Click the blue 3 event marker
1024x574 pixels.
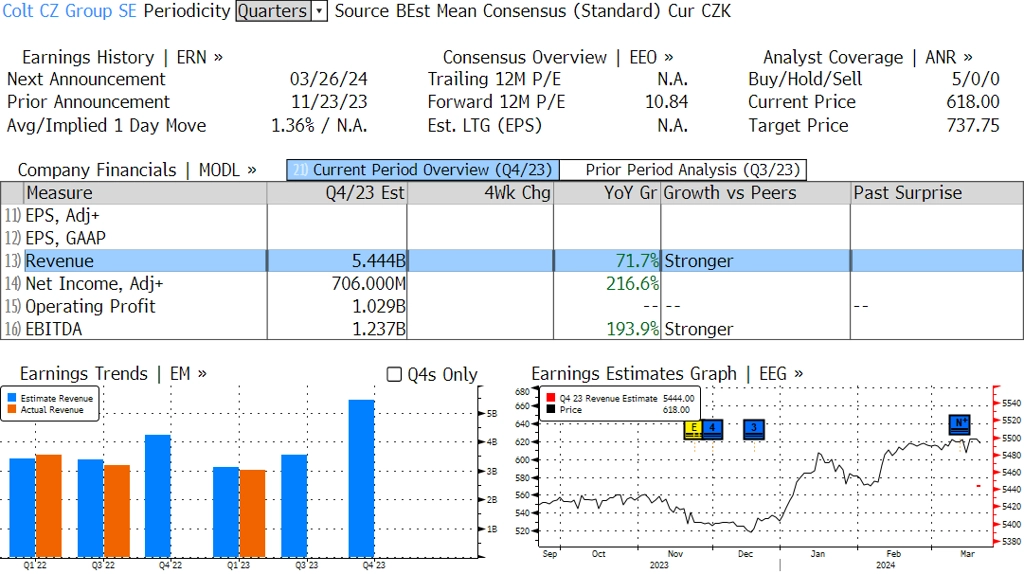click(x=754, y=429)
